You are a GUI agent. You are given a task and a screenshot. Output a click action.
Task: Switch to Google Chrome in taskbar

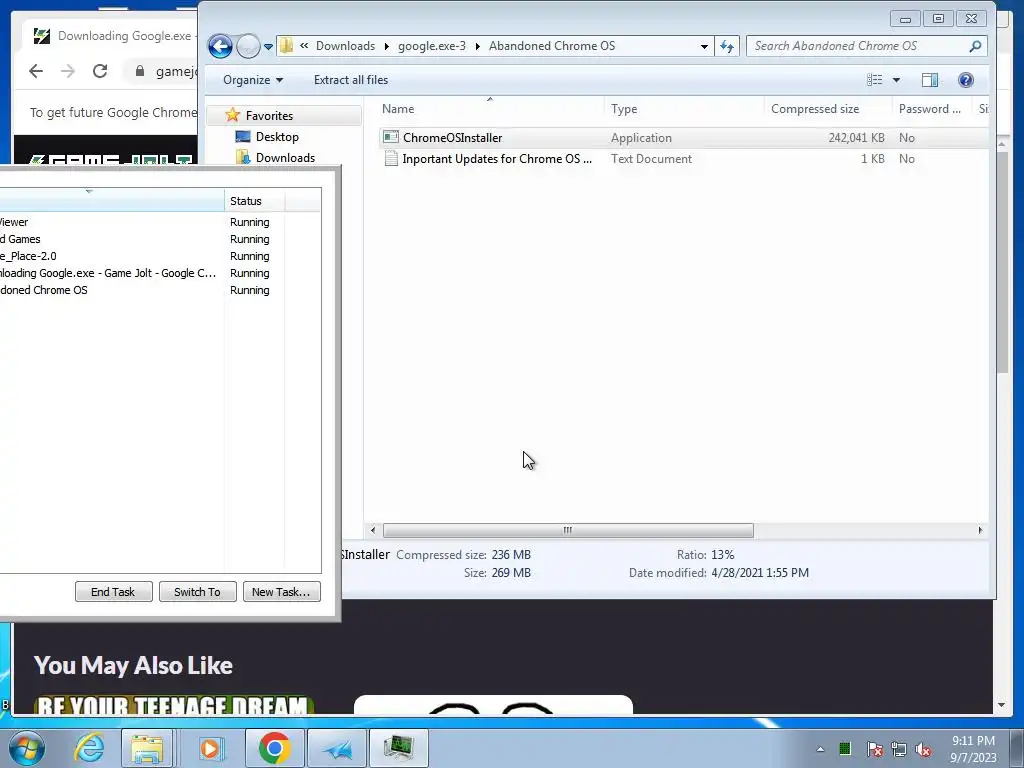click(x=275, y=748)
